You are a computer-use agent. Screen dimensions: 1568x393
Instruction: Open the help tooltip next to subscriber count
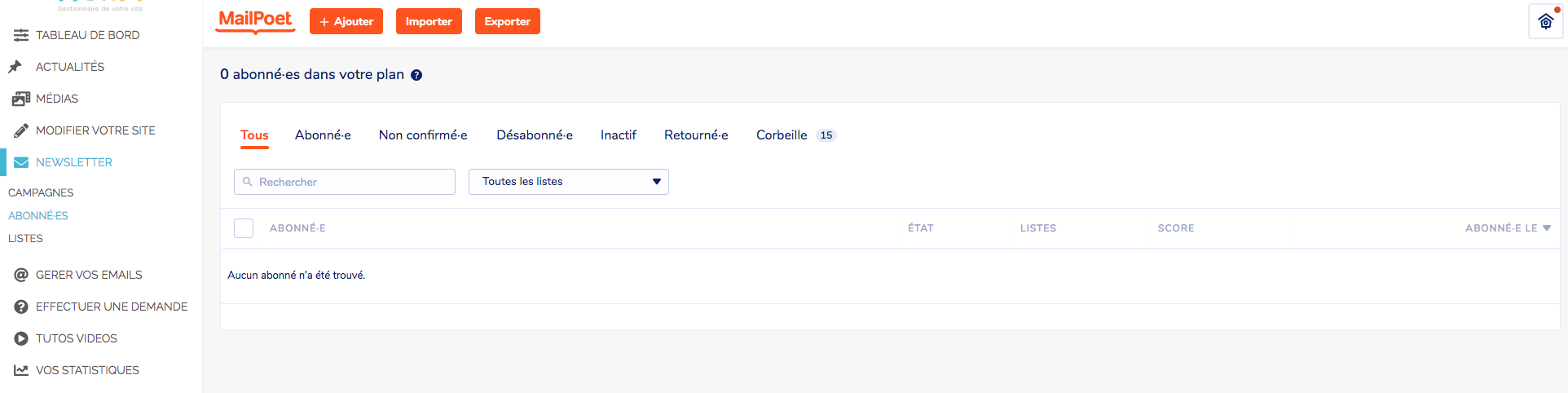point(416,75)
